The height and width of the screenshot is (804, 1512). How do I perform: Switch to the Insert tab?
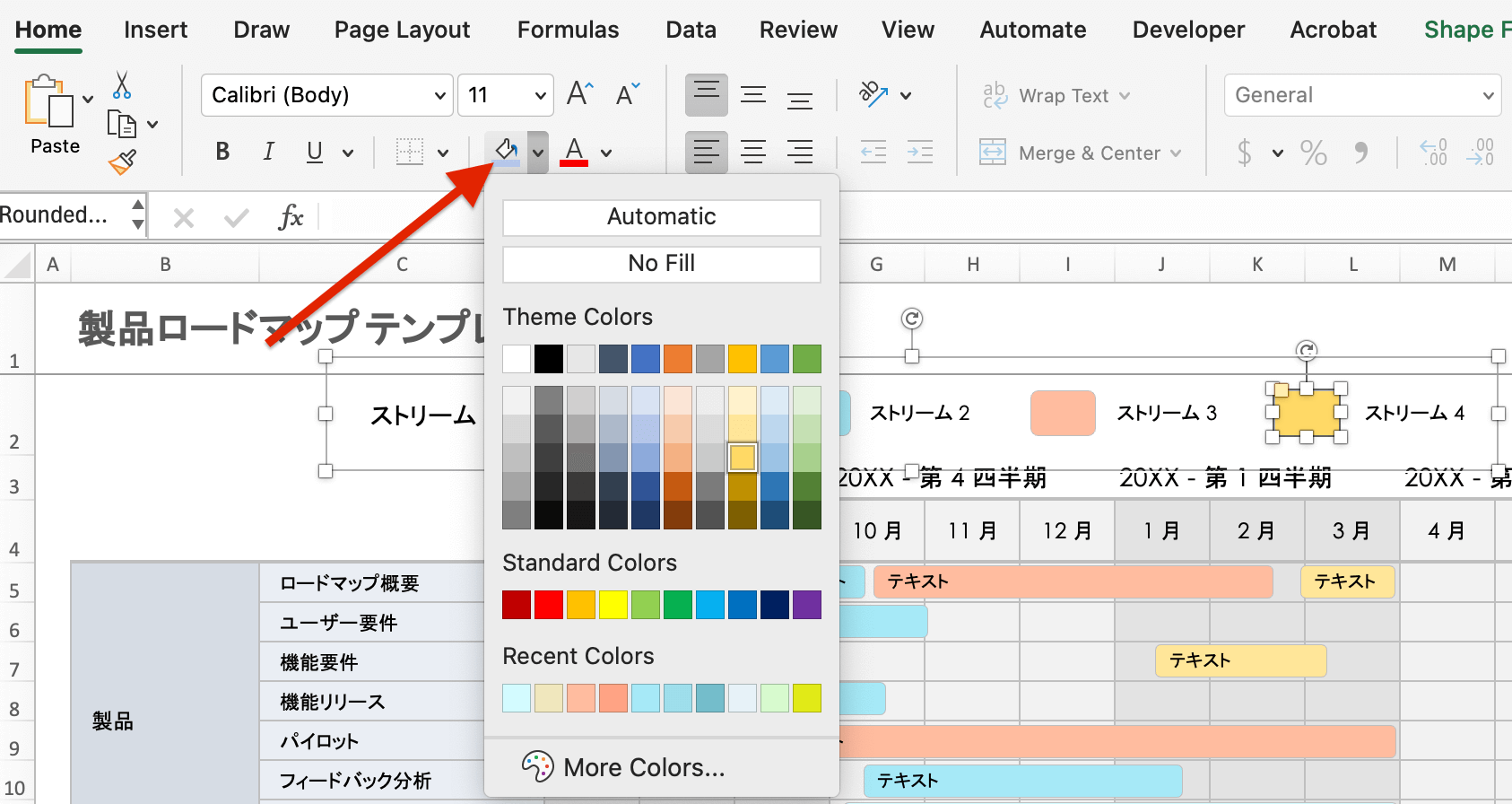[155, 30]
